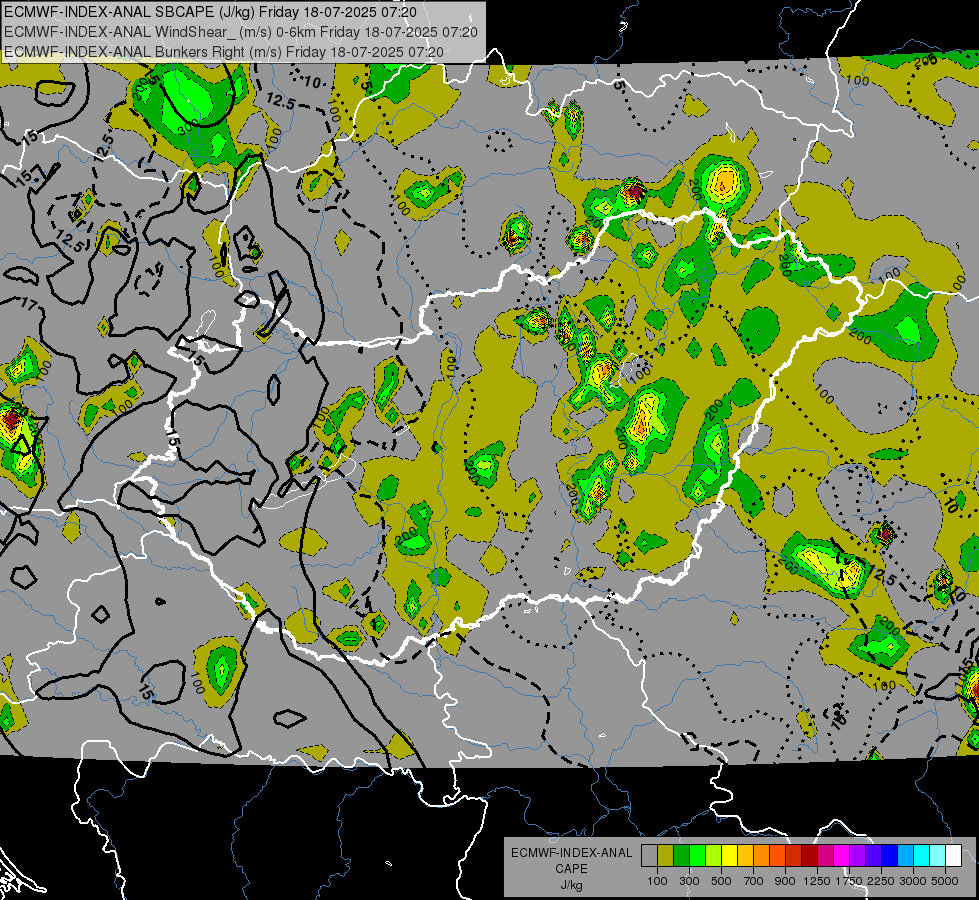Viewport: 979px width, 900px height.
Task: Pick the olive swatch in CAPE legend
Action: [666, 856]
